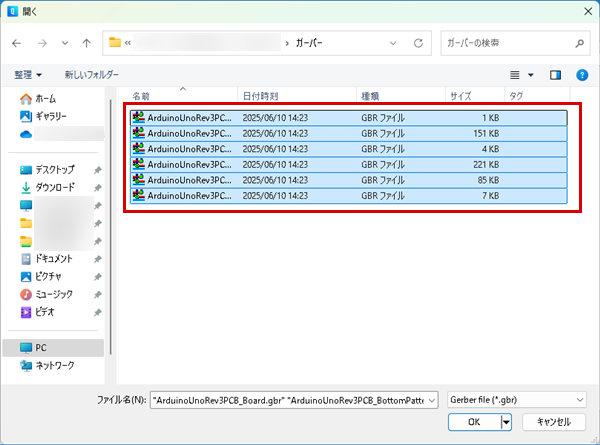Open the OK button split arrow
The width and height of the screenshot is (600, 445).
pyautogui.click(x=506, y=422)
